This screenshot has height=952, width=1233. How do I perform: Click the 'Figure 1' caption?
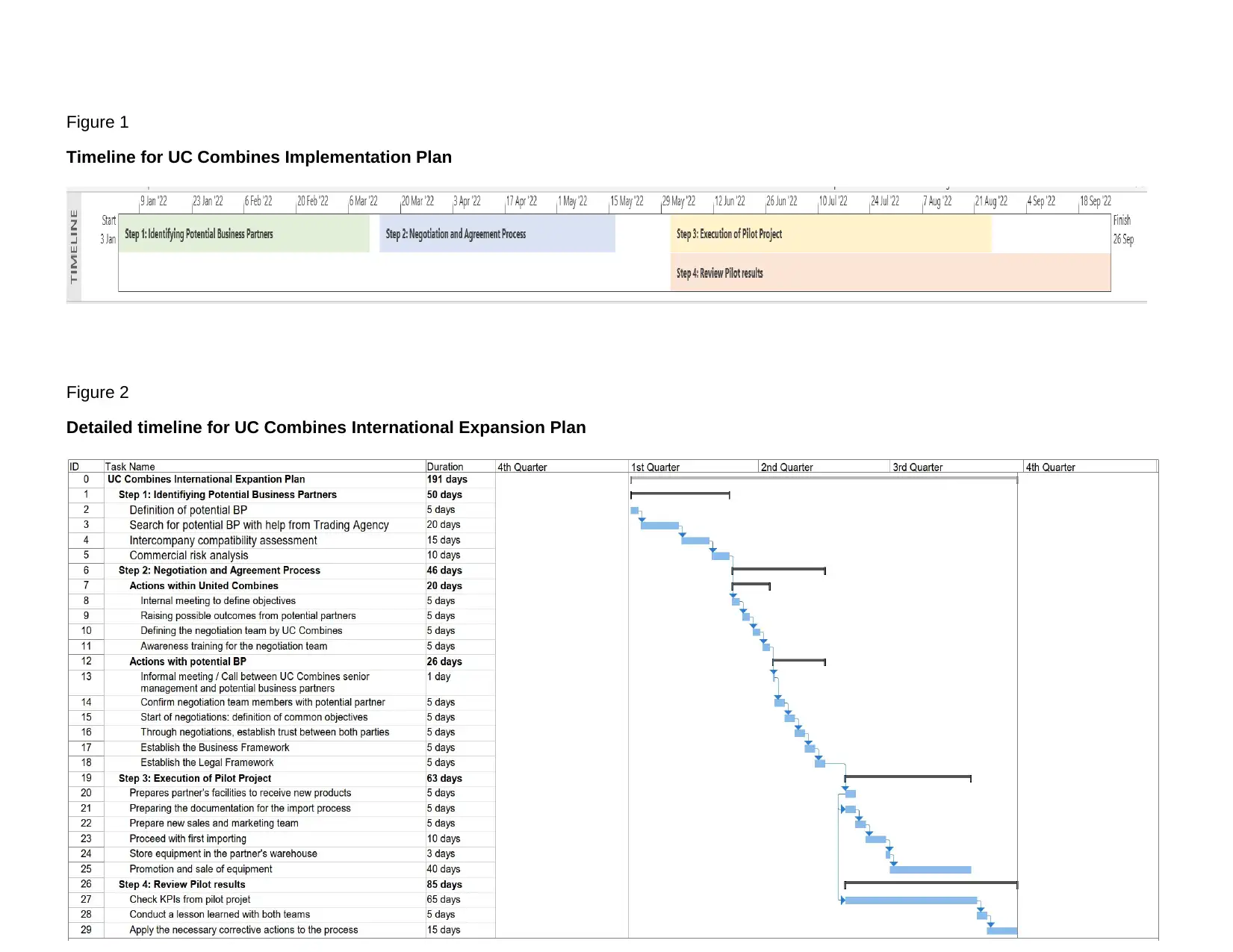[97, 122]
